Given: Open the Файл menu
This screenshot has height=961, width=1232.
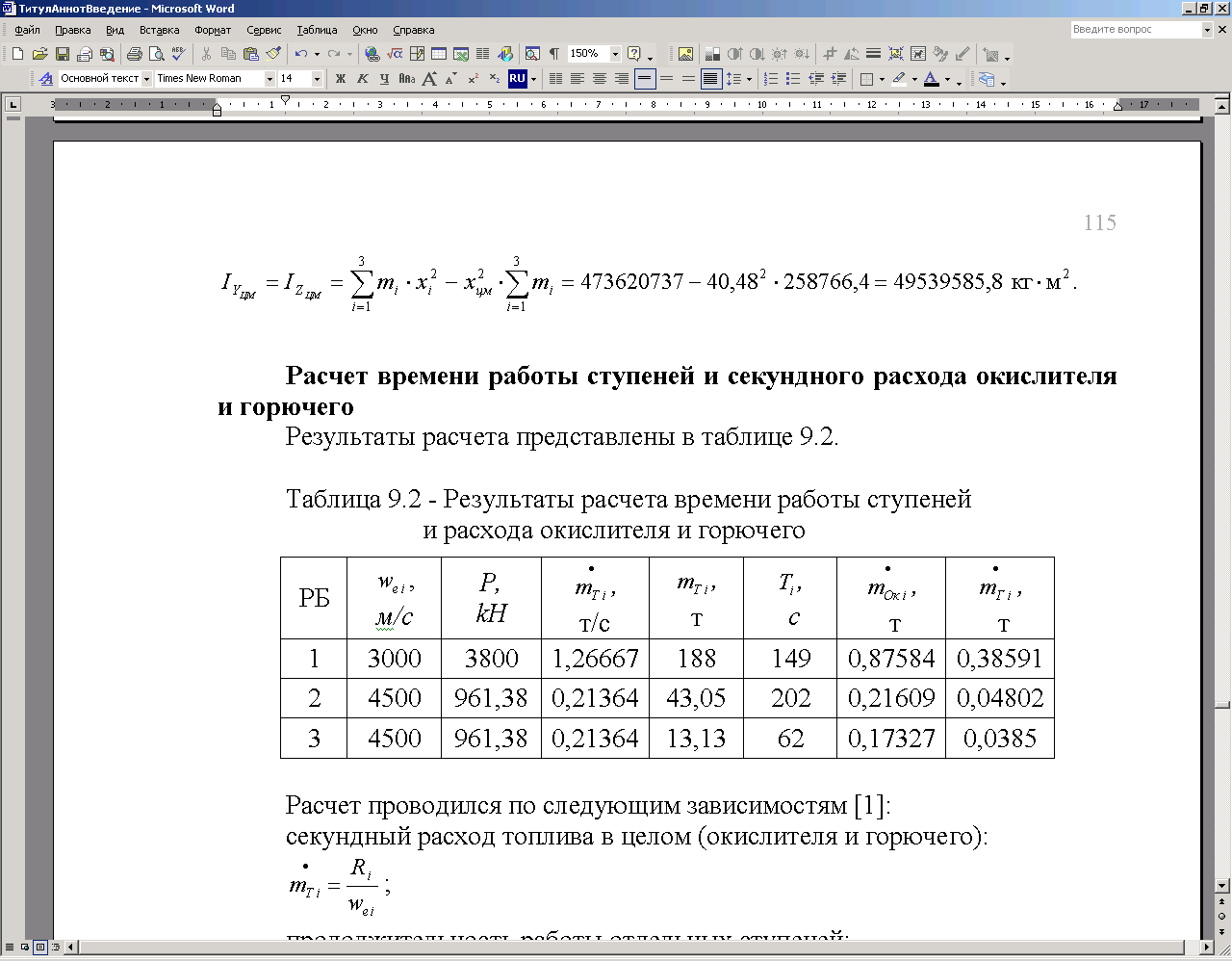Looking at the screenshot, I should pos(27,30).
